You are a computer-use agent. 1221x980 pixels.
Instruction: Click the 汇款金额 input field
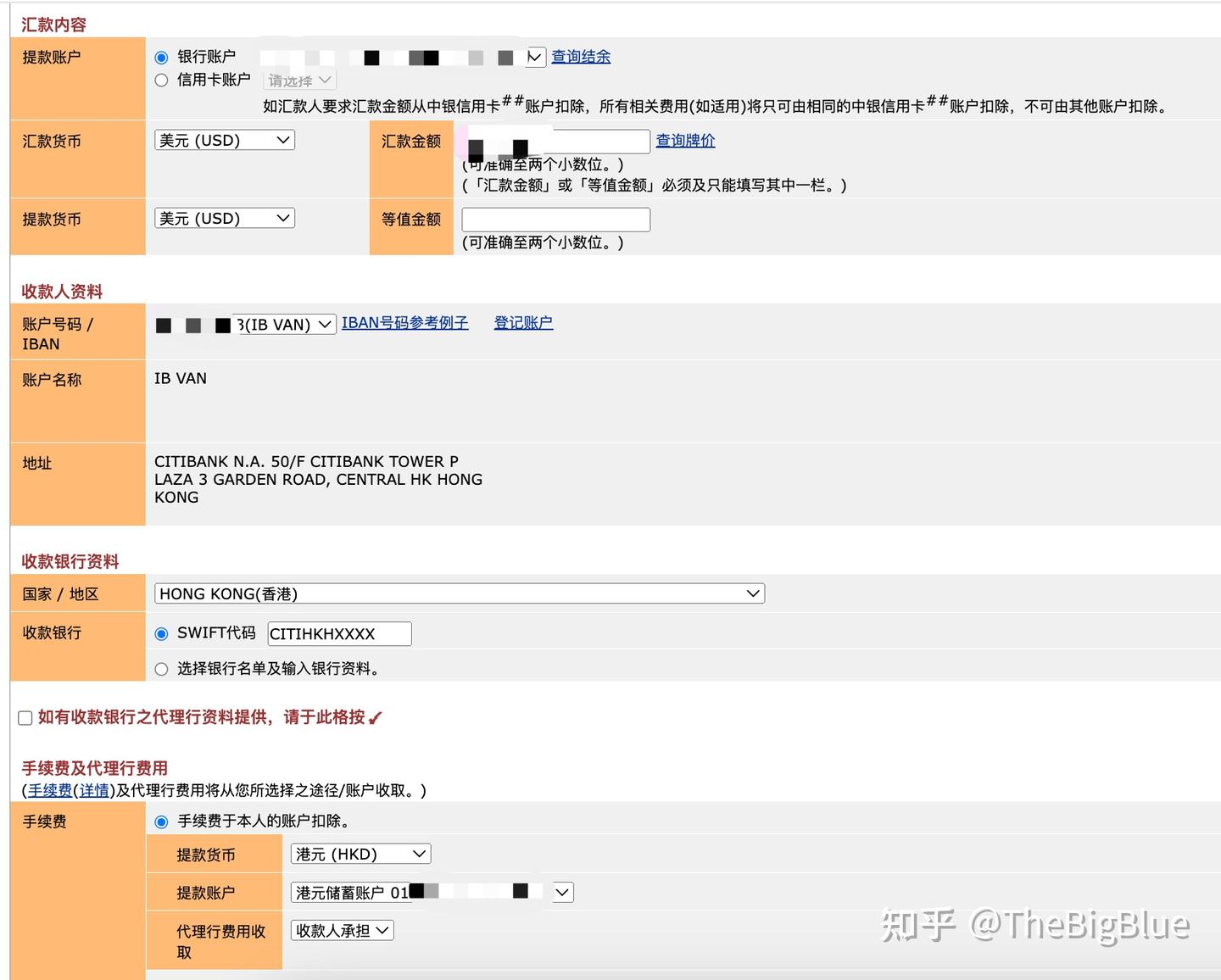(x=556, y=141)
